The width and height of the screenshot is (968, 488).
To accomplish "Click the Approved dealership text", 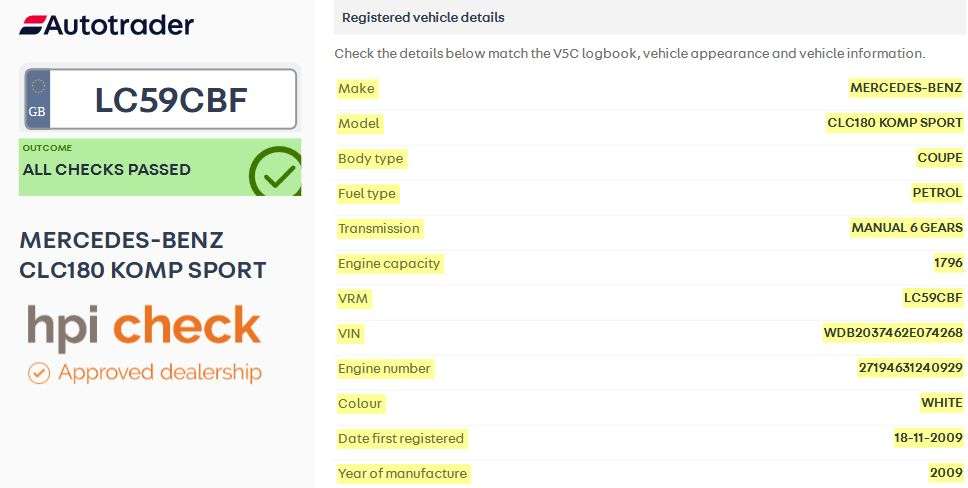I will [160, 372].
